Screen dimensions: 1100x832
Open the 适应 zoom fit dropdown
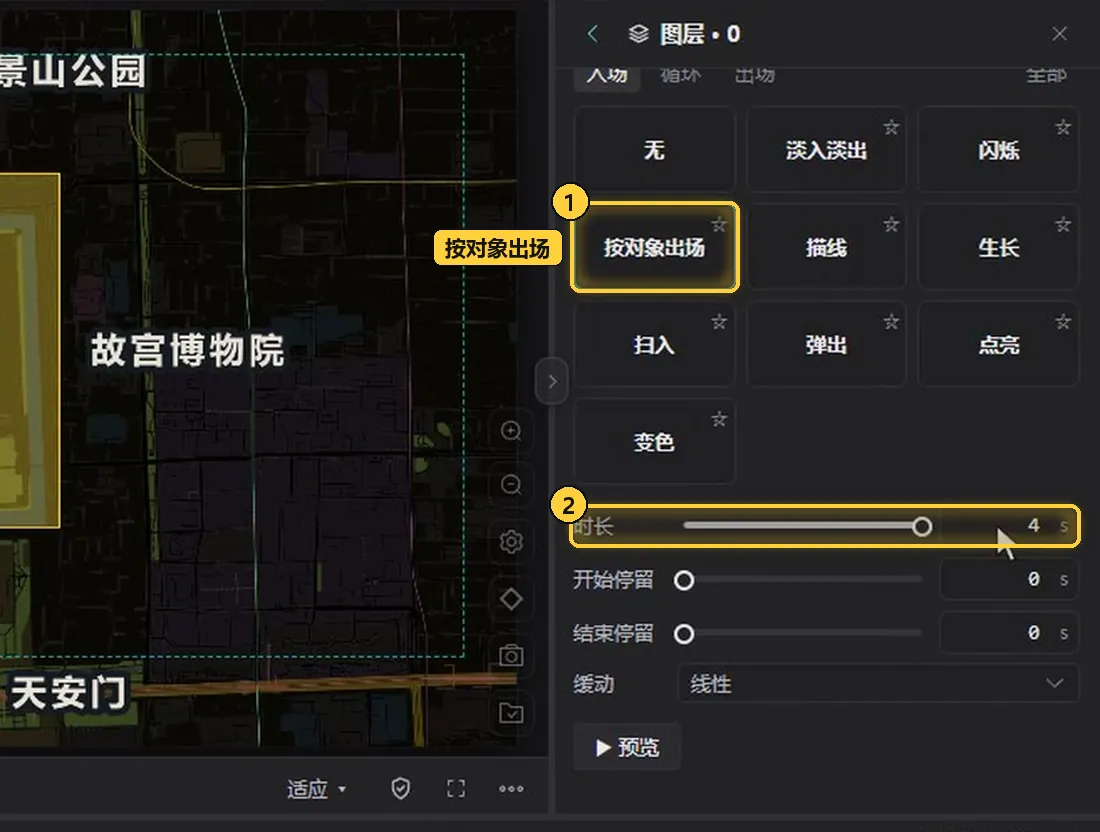316,789
